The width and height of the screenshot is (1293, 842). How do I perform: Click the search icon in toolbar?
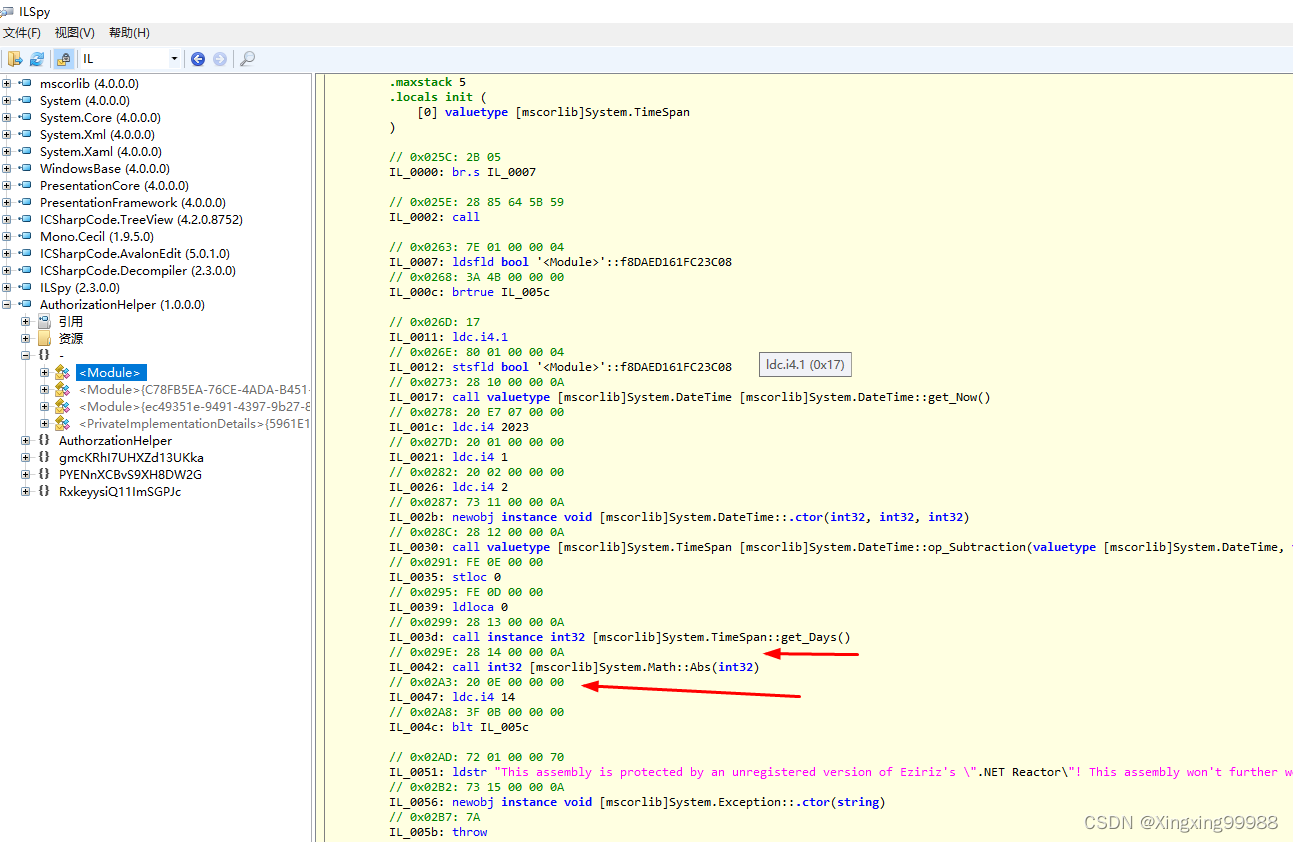point(246,59)
